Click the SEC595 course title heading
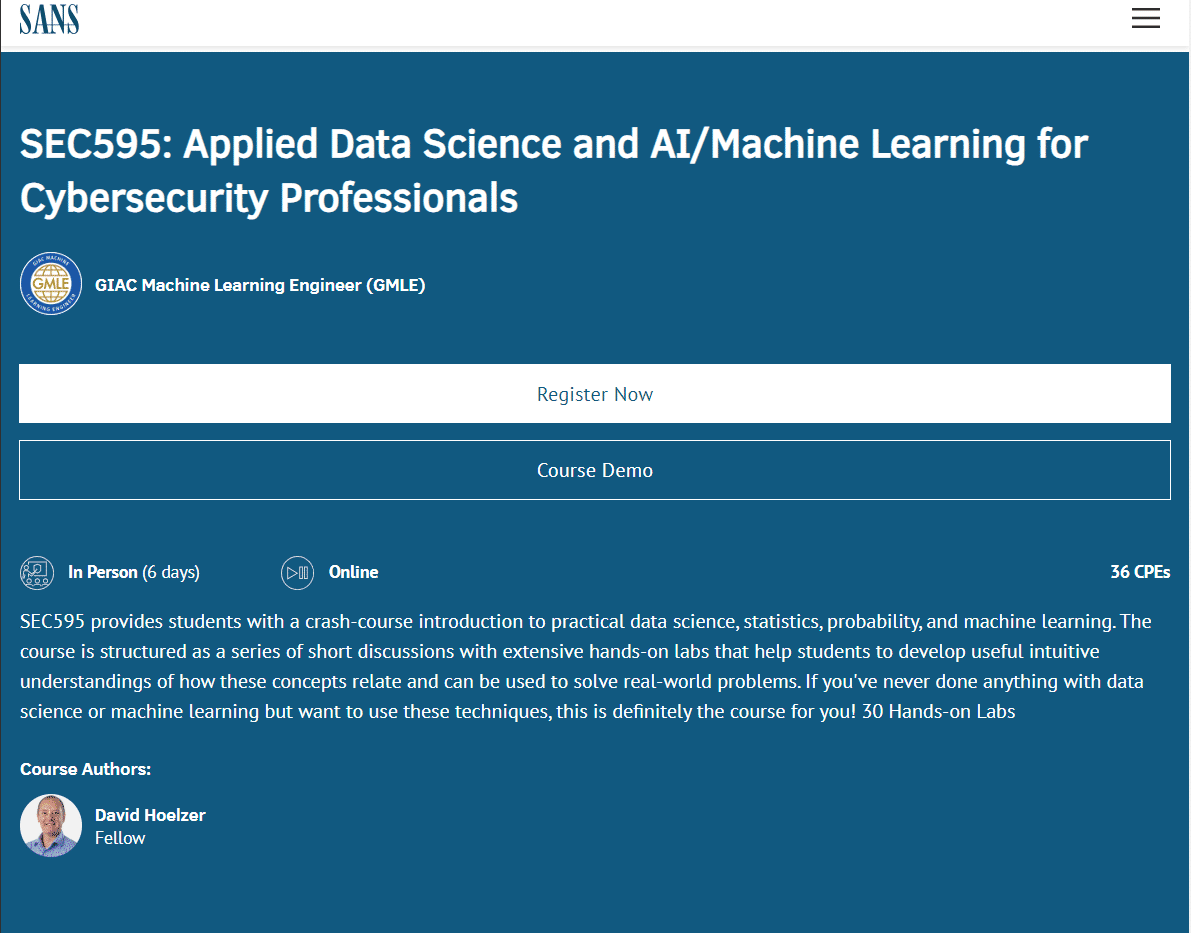 (554, 171)
